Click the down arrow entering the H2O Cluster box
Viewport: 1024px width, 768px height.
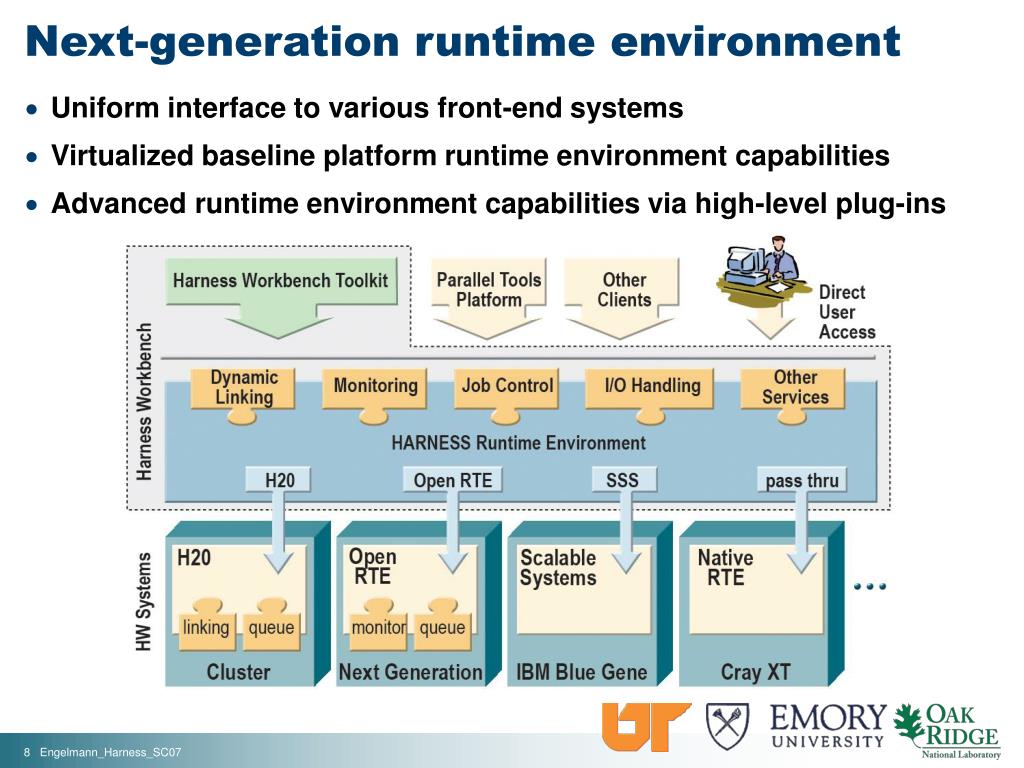pos(279,532)
